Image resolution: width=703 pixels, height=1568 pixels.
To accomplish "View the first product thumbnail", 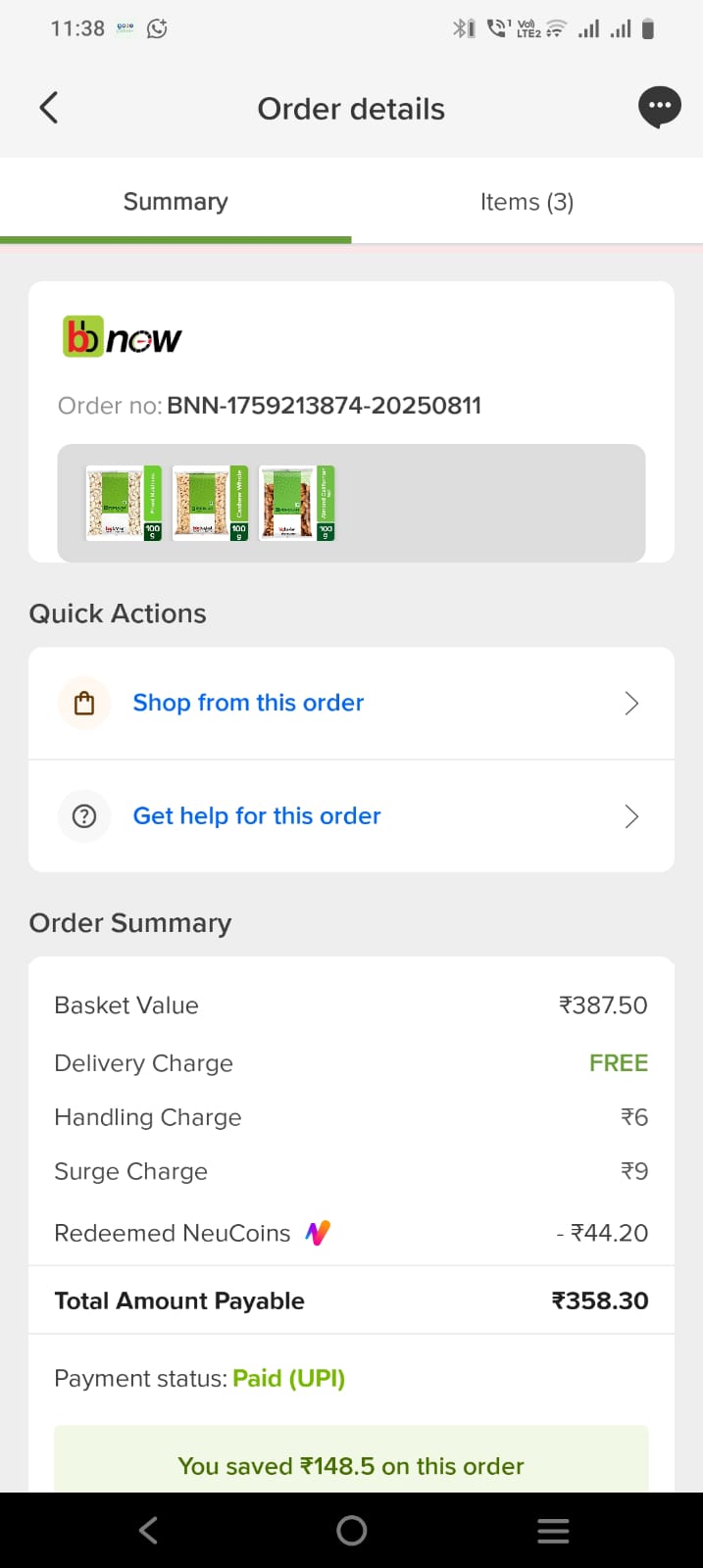I will coord(124,503).
